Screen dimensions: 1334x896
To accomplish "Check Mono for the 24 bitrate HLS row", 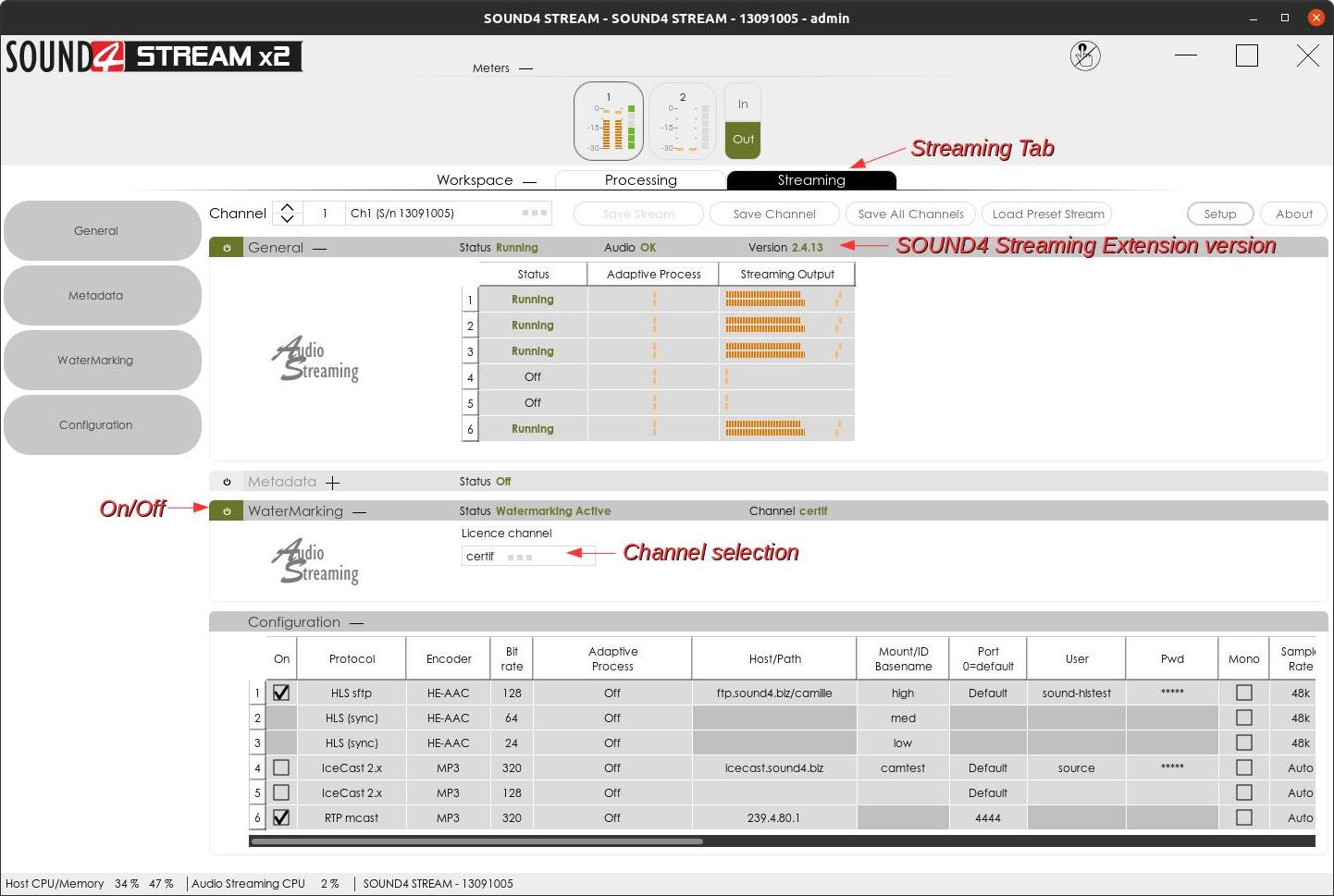I will click(1244, 743).
